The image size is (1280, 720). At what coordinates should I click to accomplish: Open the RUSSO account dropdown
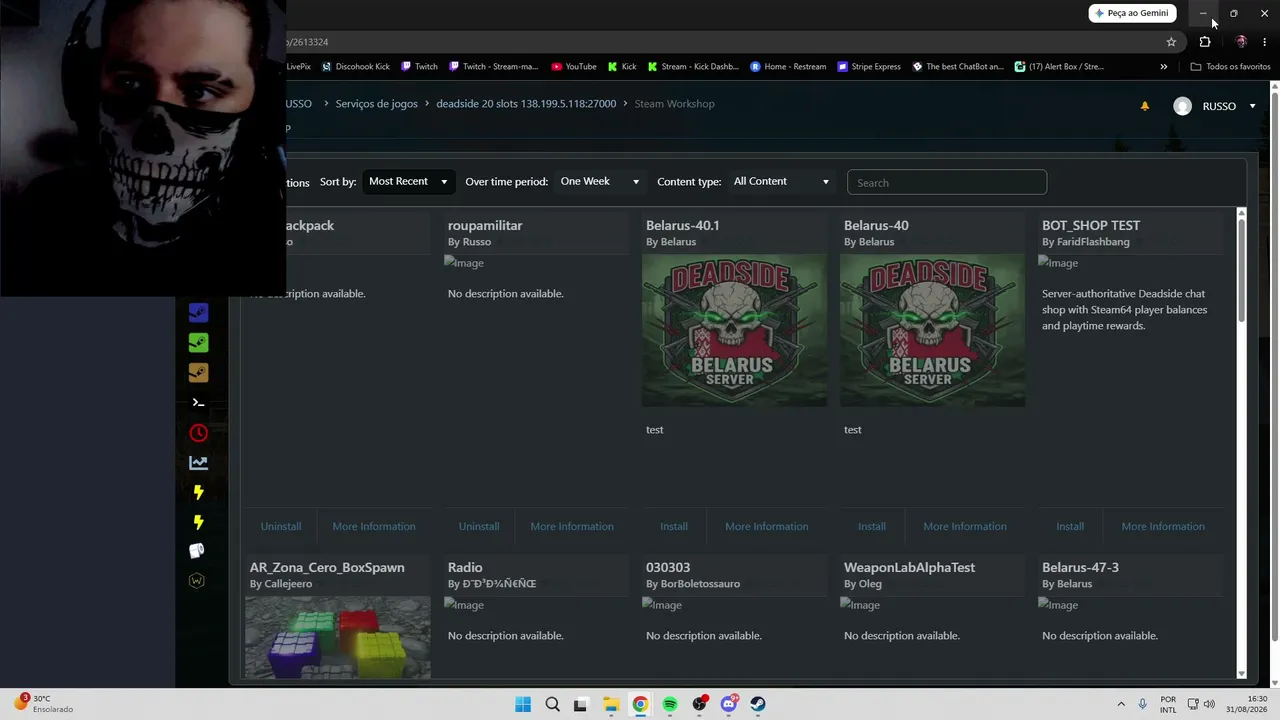pyautogui.click(x=1214, y=106)
